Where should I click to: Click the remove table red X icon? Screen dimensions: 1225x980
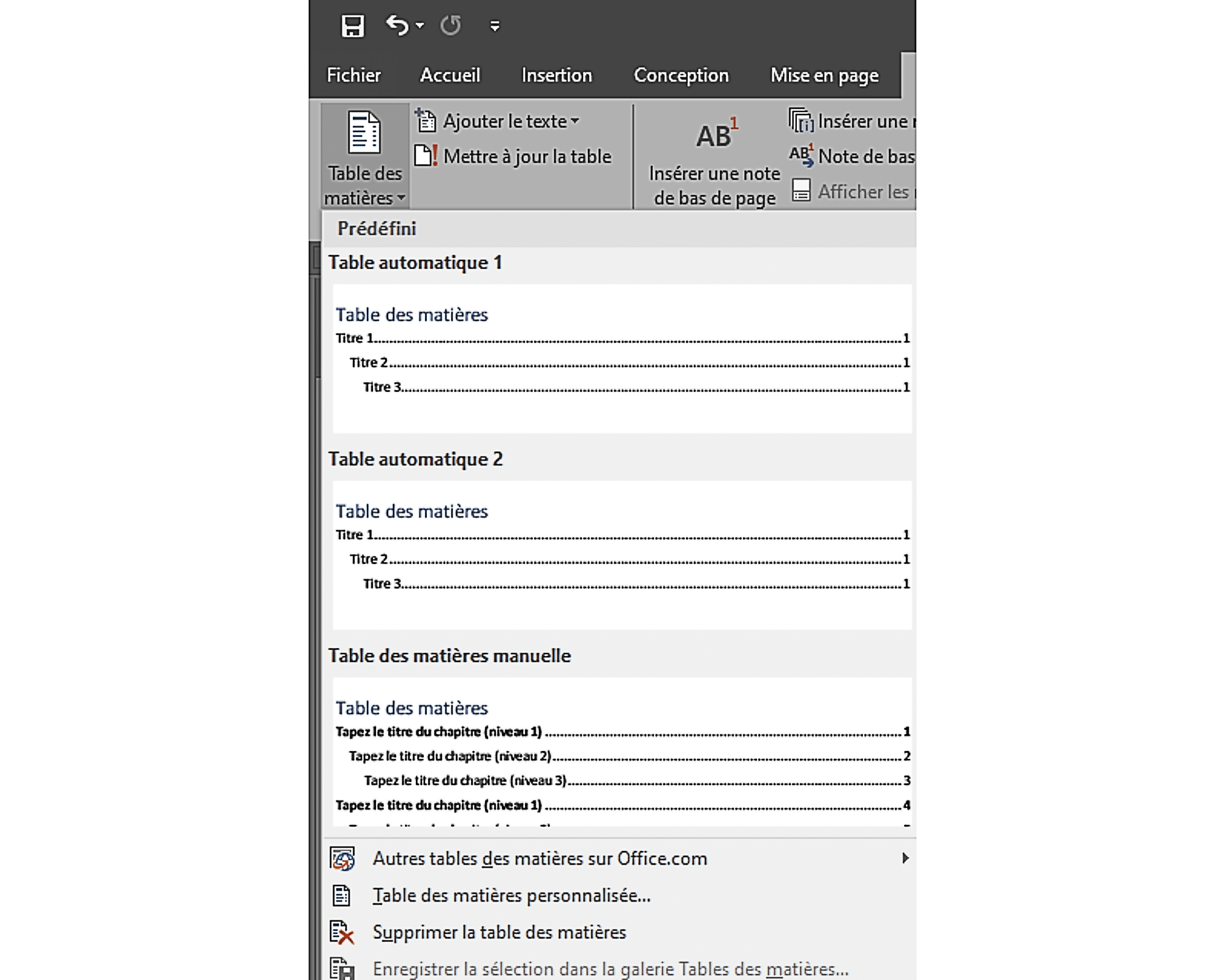342,932
